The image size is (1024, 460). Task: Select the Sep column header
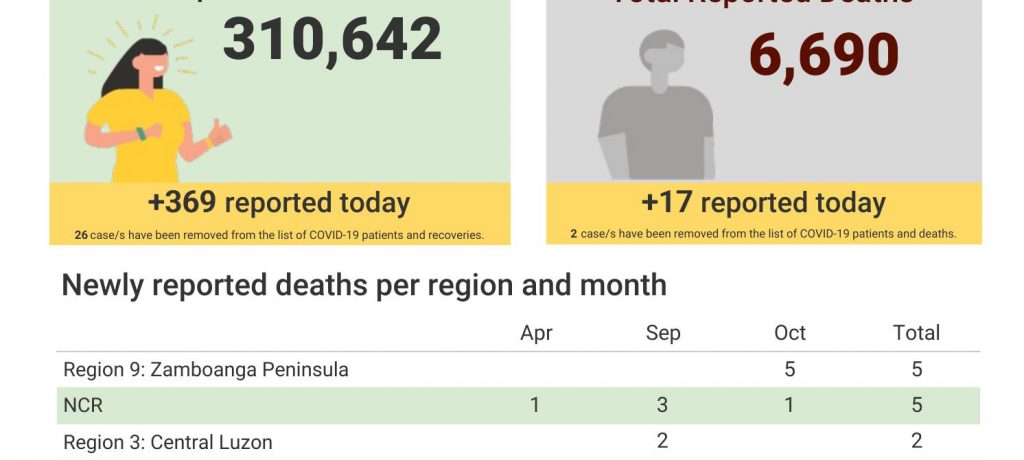(x=663, y=333)
